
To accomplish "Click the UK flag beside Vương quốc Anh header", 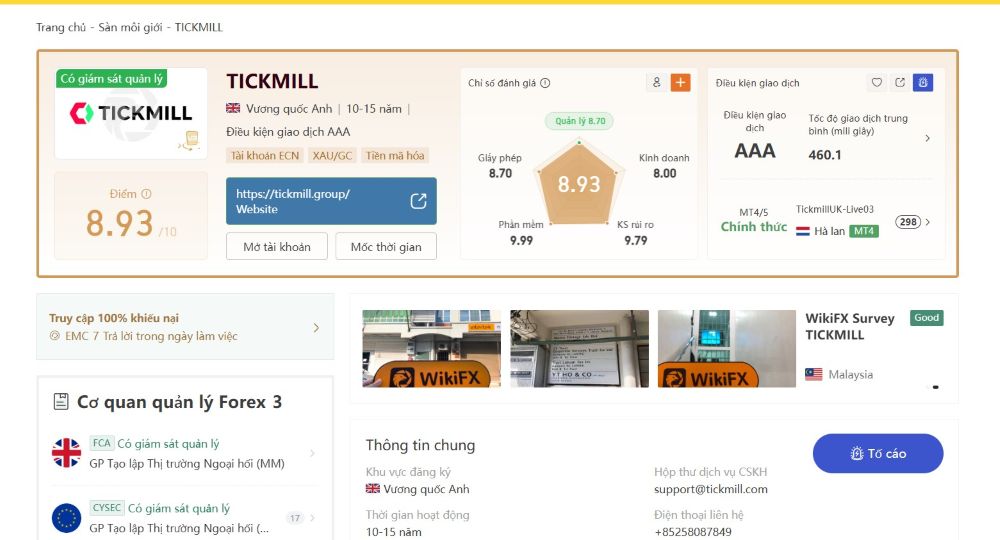I will 233,108.
